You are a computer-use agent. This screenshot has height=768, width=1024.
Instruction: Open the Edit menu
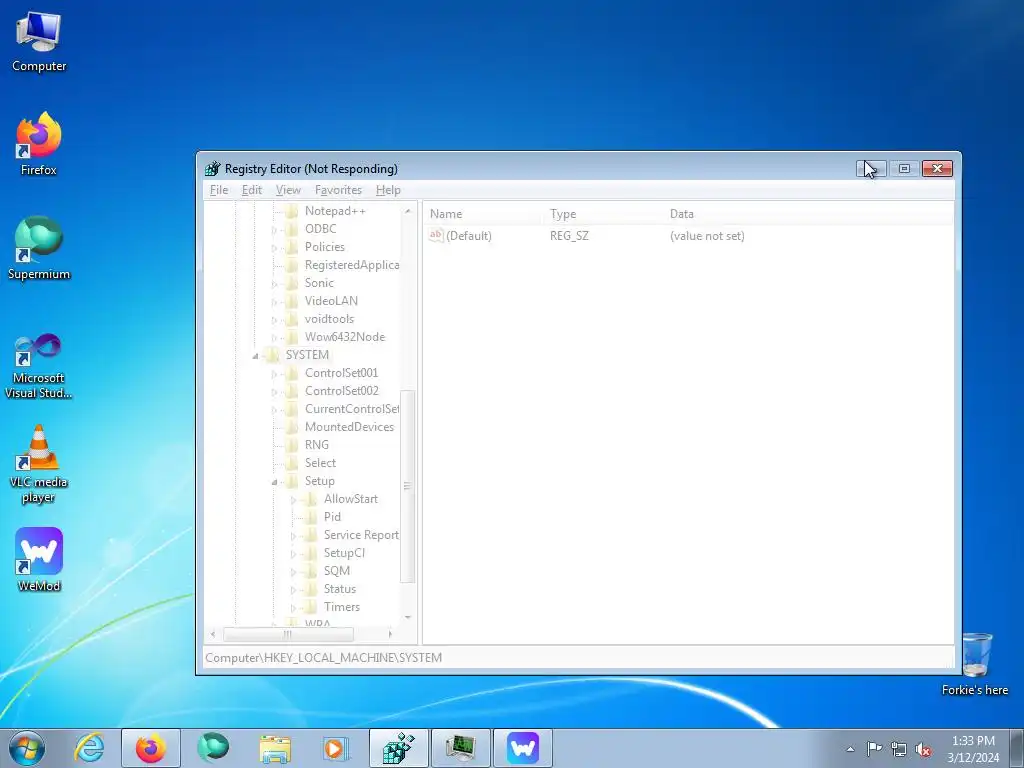tap(251, 190)
